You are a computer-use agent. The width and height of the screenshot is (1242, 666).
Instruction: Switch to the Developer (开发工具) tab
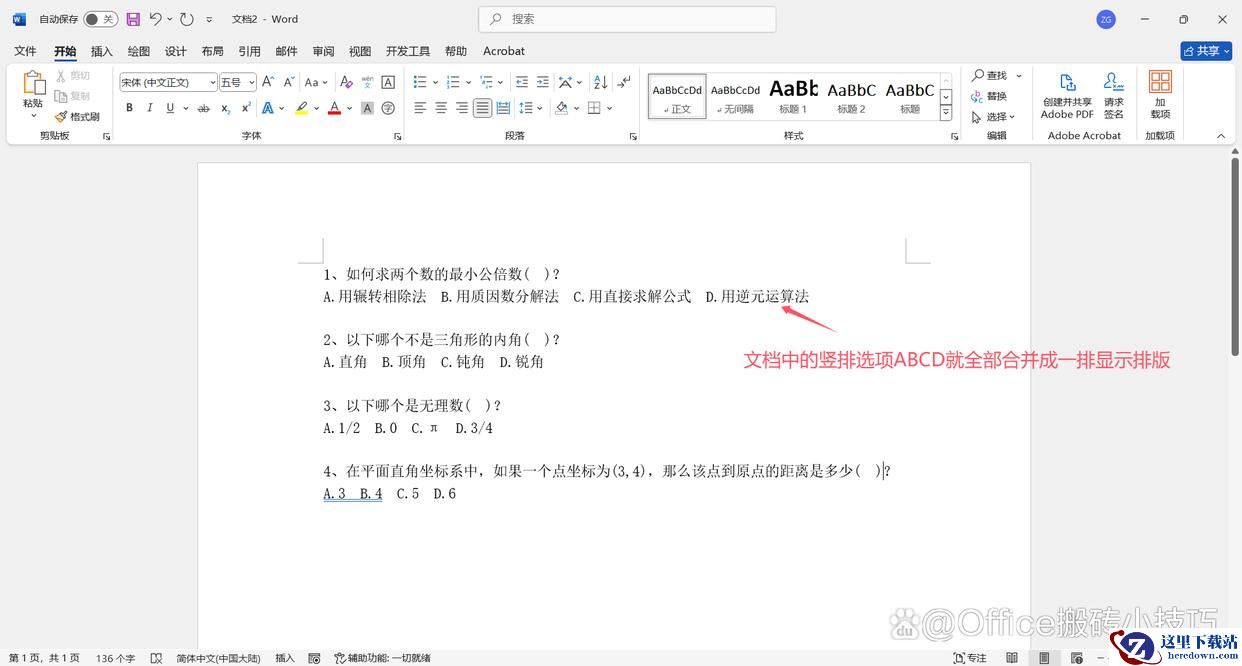pos(408,51)
